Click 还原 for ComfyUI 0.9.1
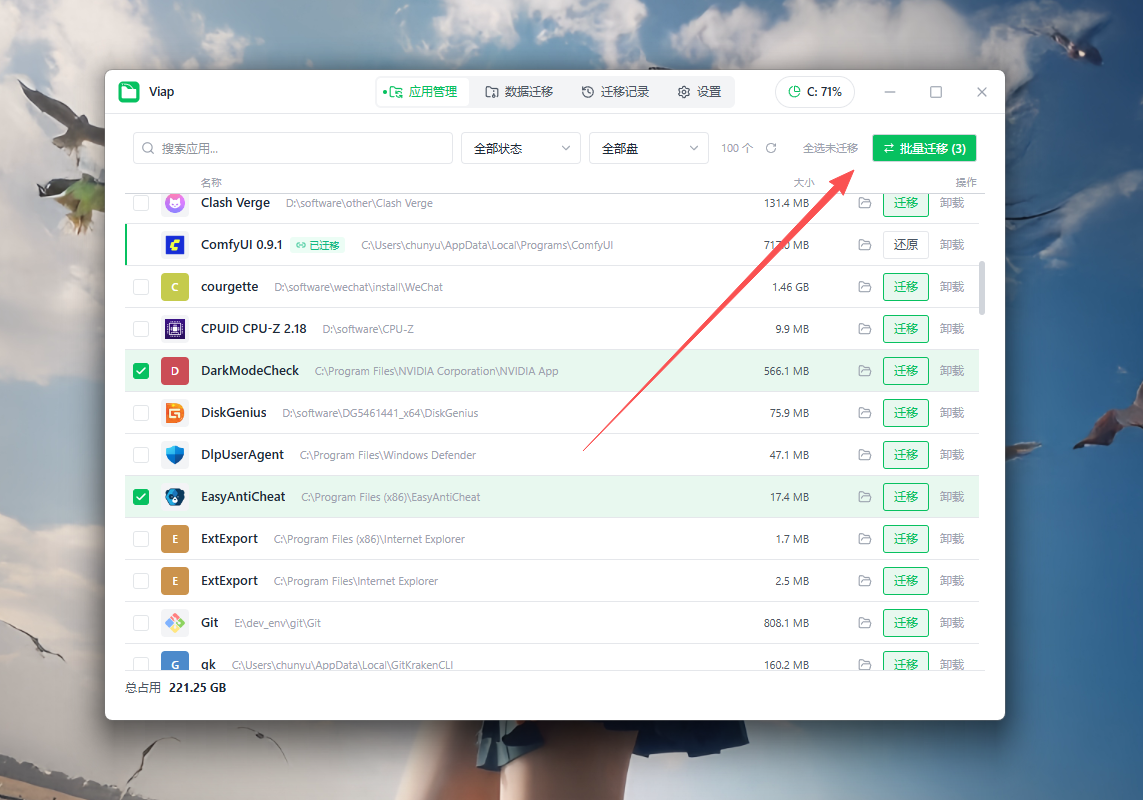 [x=905, y=245]
